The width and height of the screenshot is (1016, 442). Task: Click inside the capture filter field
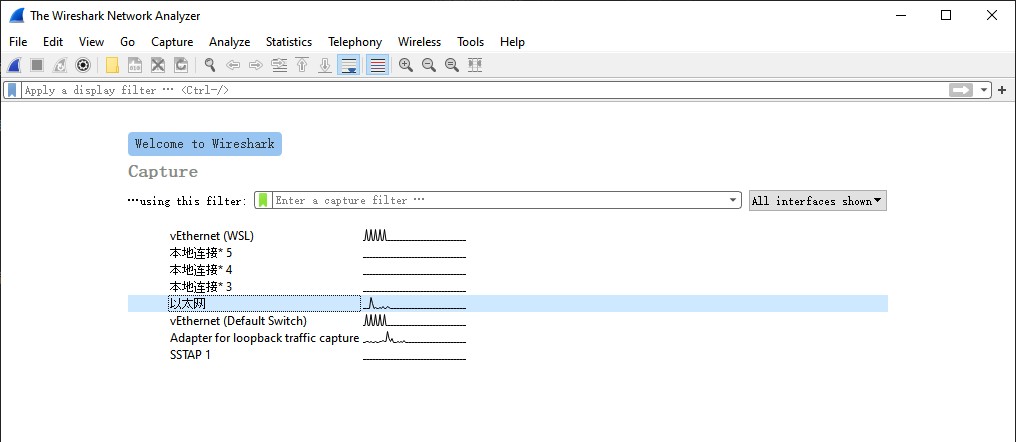(499, 200)
